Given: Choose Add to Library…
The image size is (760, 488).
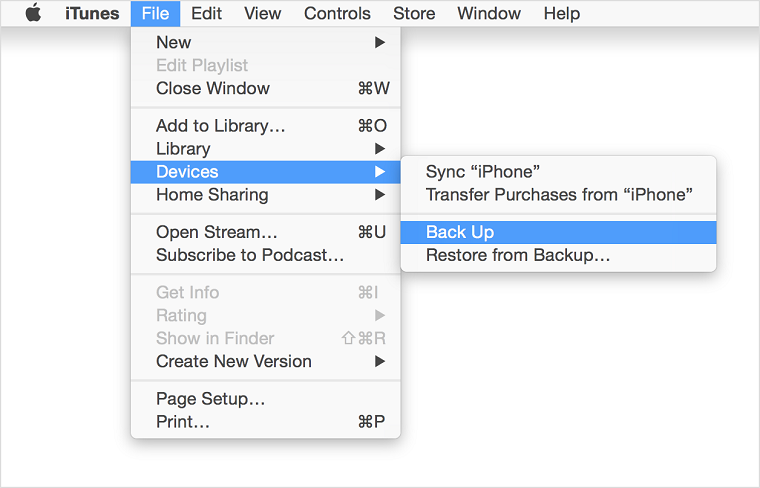Looking at the screenshot, I should point(221,126).
